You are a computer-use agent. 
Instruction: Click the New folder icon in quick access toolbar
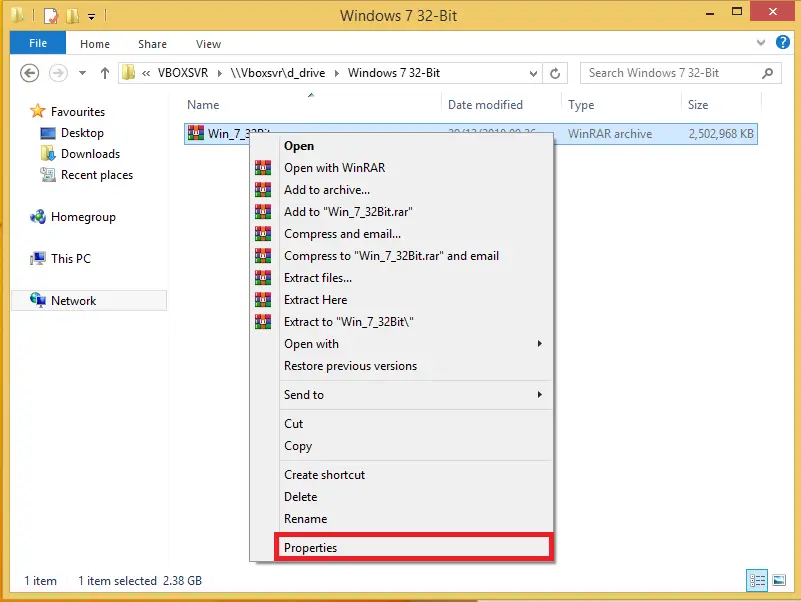72,16
